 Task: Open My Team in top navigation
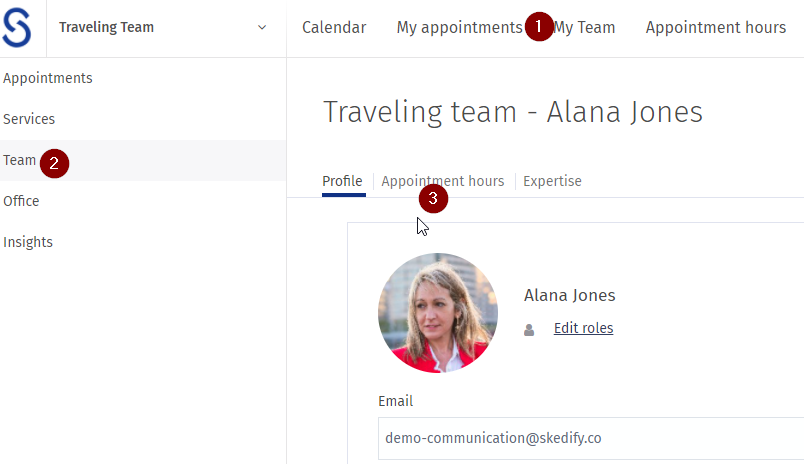pyautogui.click(x=584, y=27)
